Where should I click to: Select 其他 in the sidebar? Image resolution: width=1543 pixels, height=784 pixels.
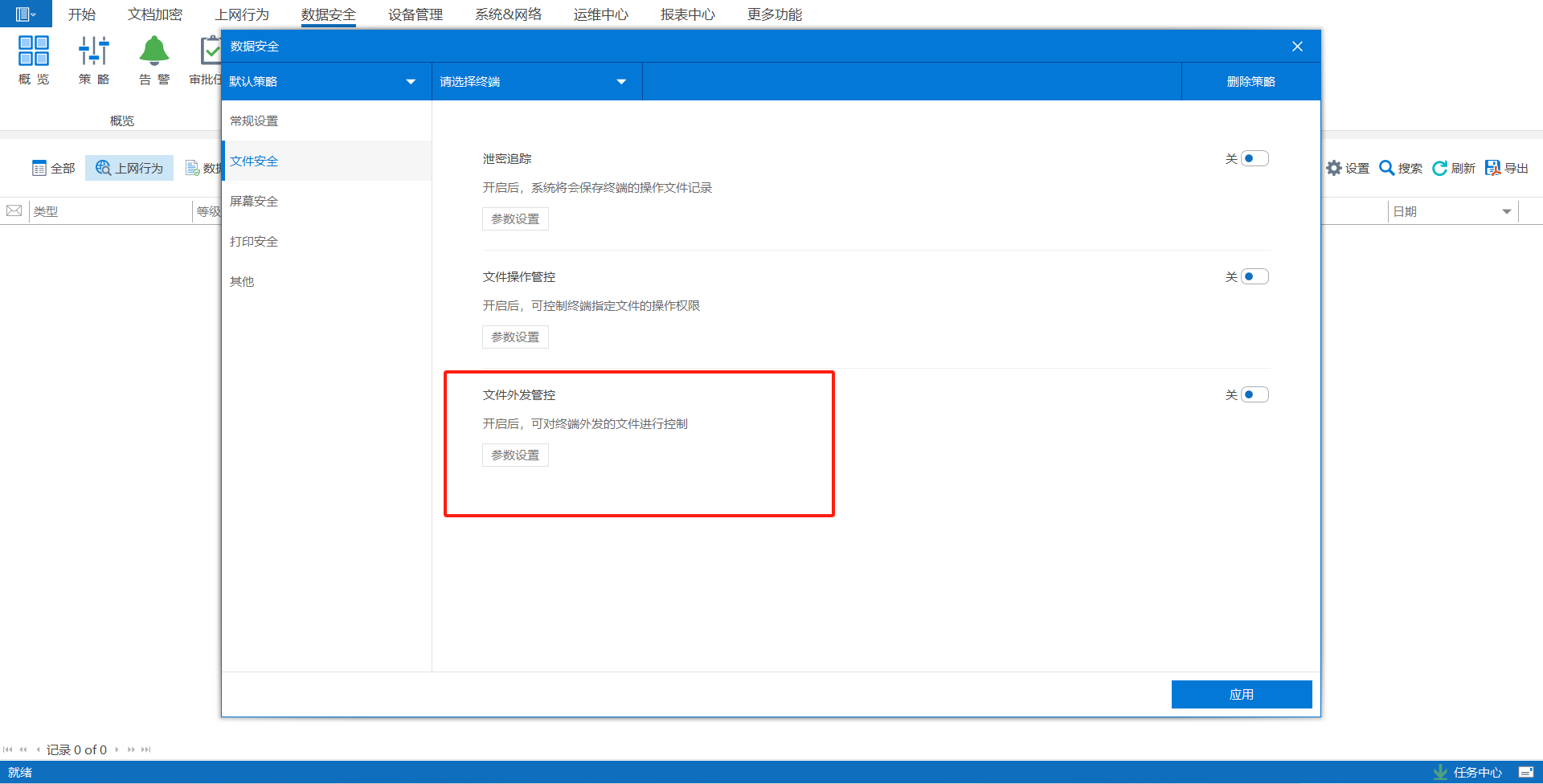click(x=326, y=281)
